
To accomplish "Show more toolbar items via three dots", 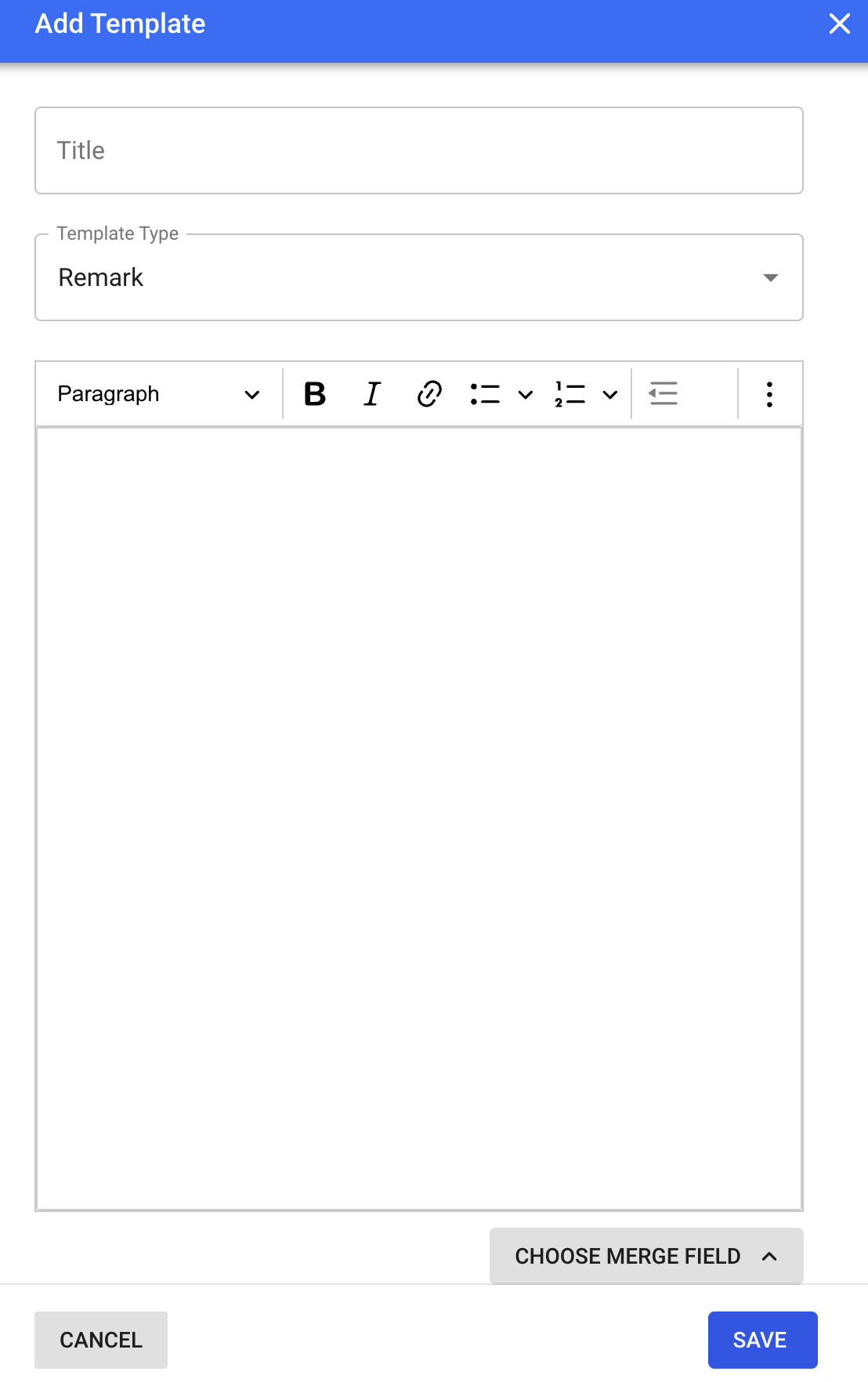I will click(x=769, y=394).
